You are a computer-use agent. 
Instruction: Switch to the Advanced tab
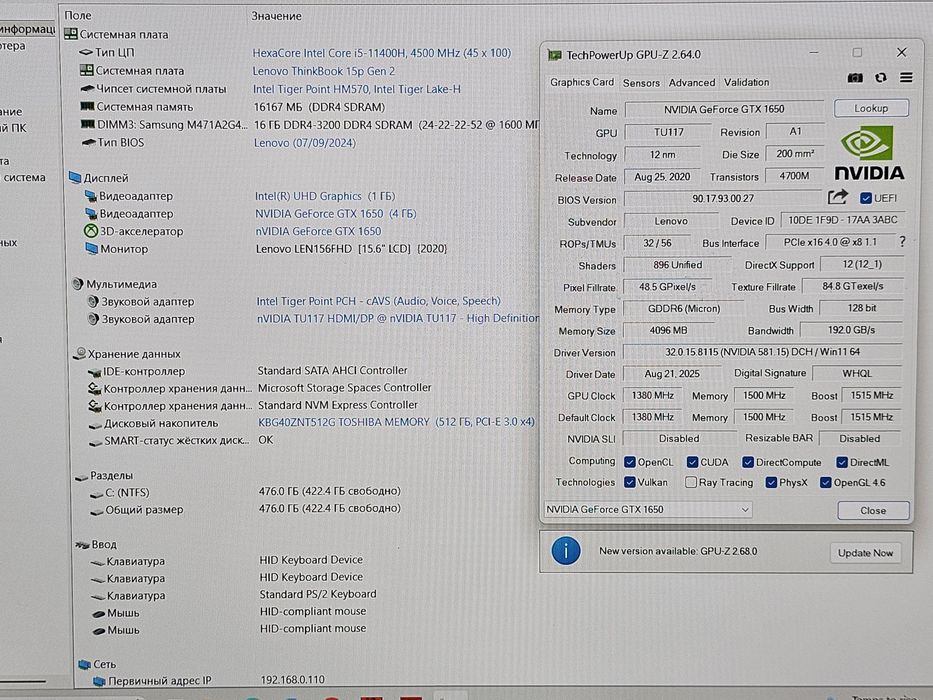(691, 83)
